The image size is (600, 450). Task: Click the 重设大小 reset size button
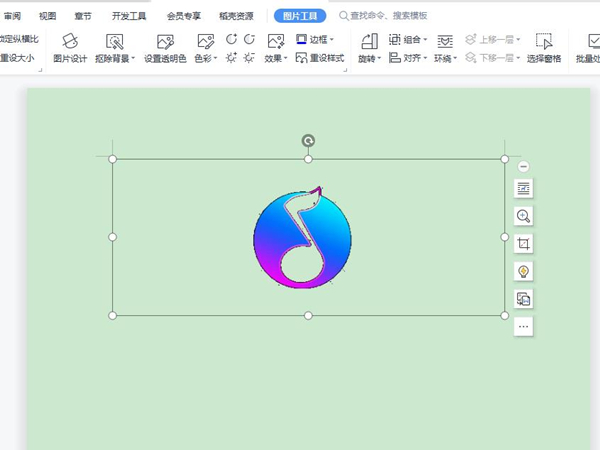pos(17,58)
